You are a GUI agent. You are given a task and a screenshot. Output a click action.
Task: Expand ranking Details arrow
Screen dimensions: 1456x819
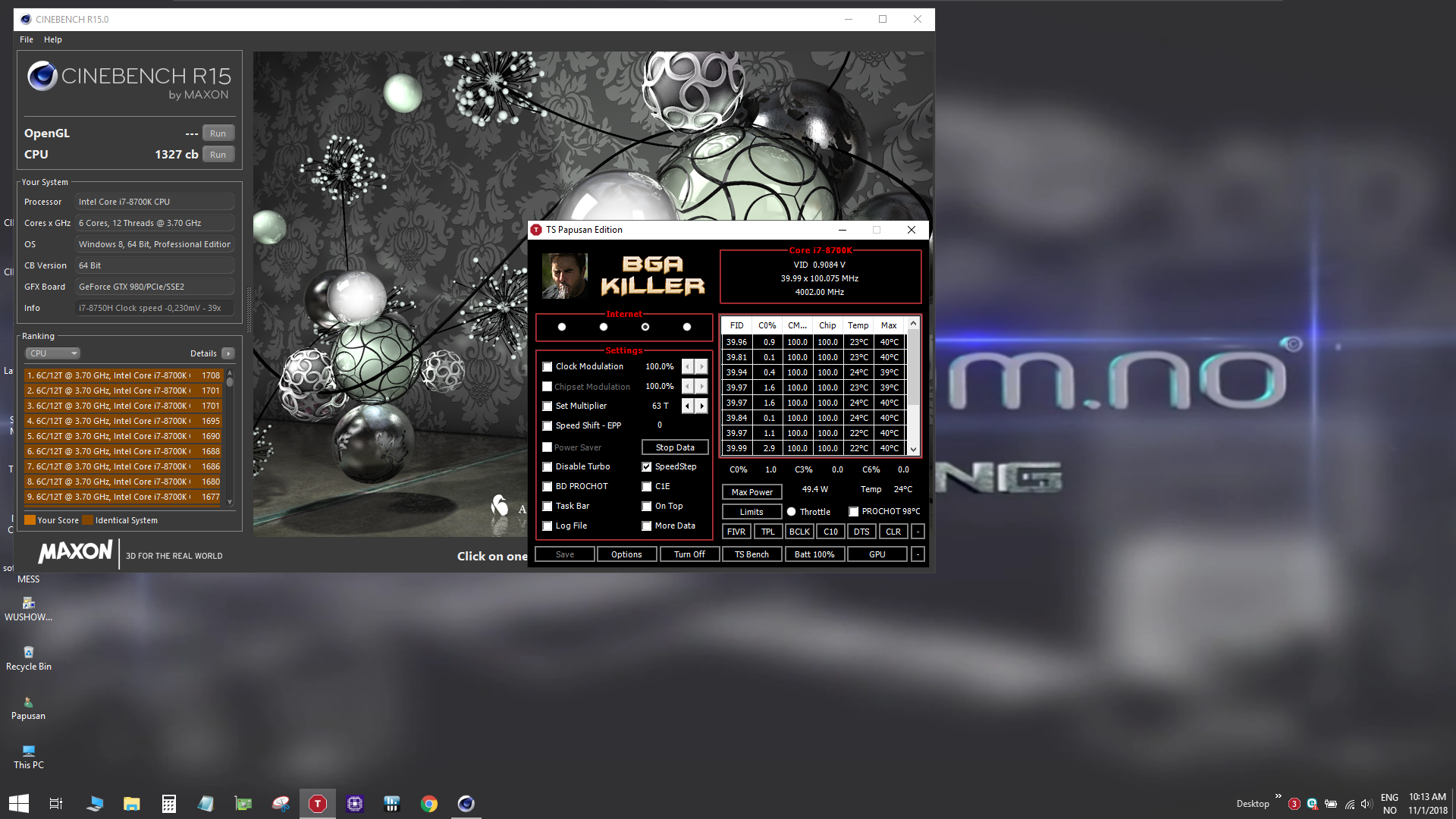tap(228, 353)
